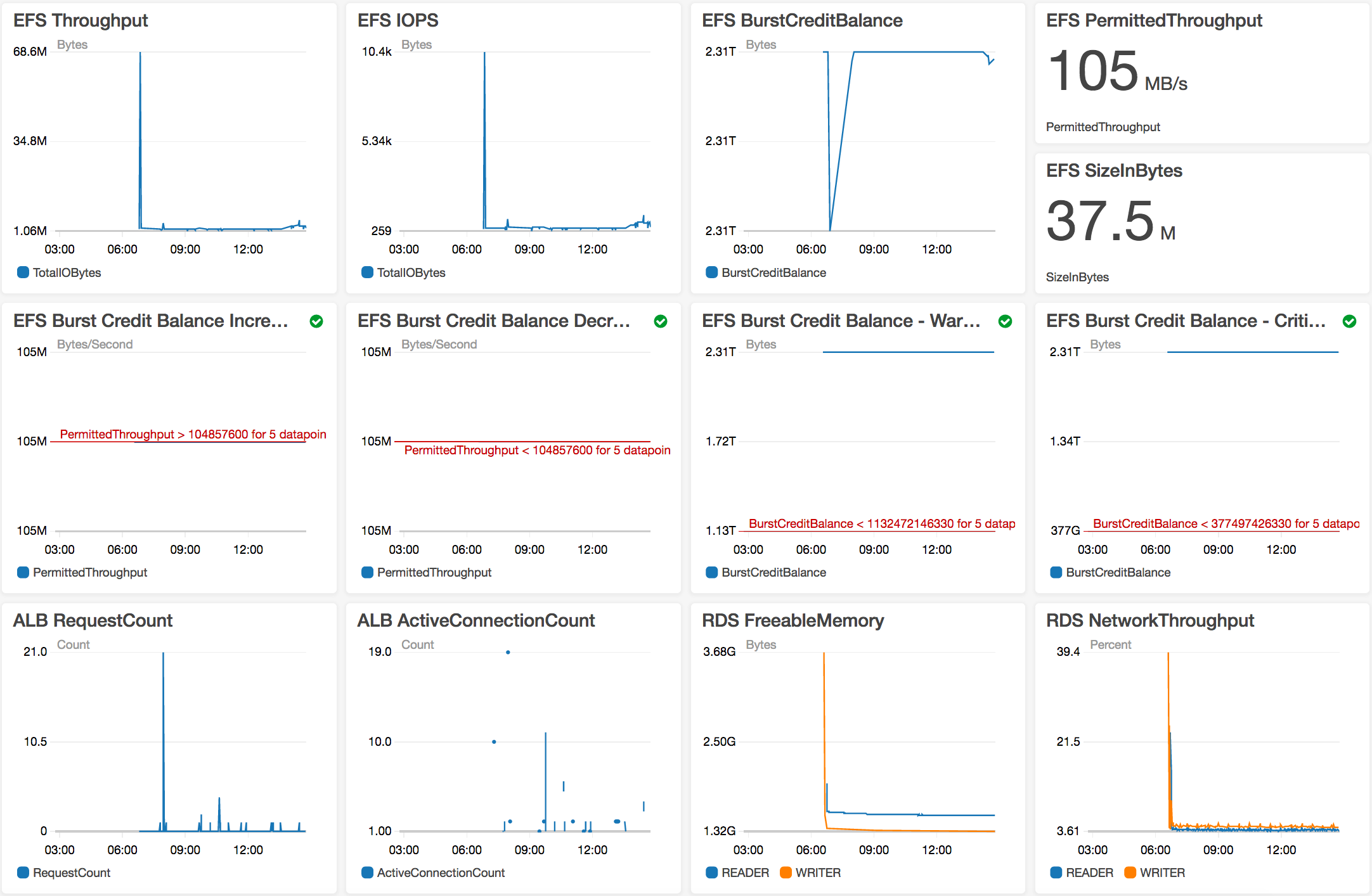This screenshot has height=896, width=1372.
Task: Click the green OK check on Burst Credit Decrease widget
Action: [661, 321]
